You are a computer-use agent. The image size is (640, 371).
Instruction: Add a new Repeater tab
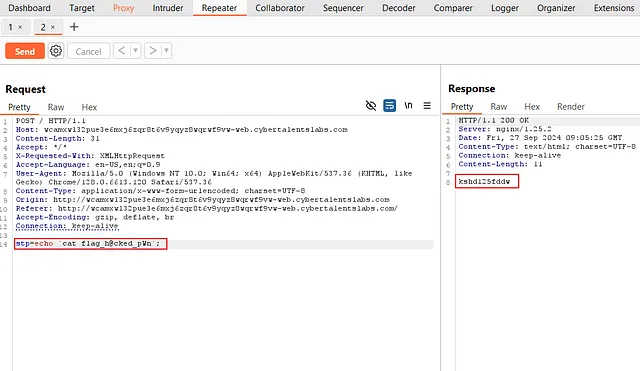coord(74,27)
